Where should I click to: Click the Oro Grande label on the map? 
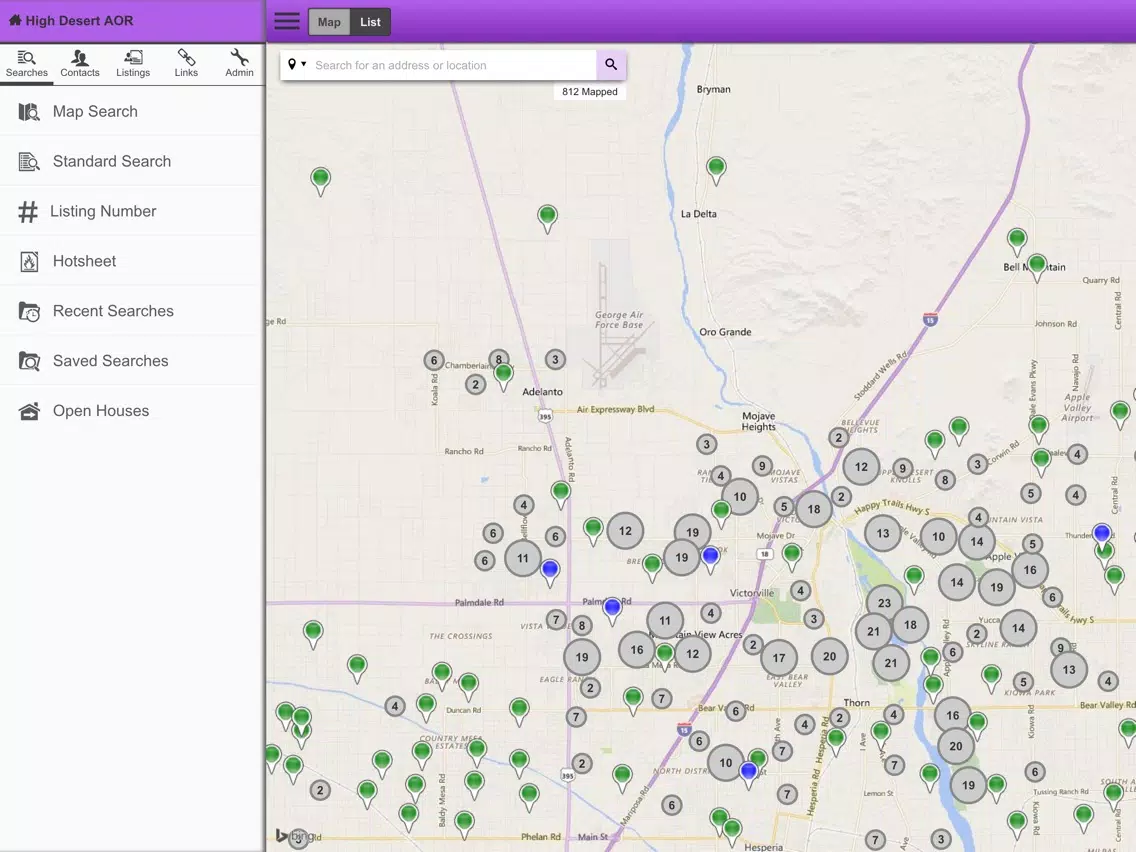[x=725, y=332]
